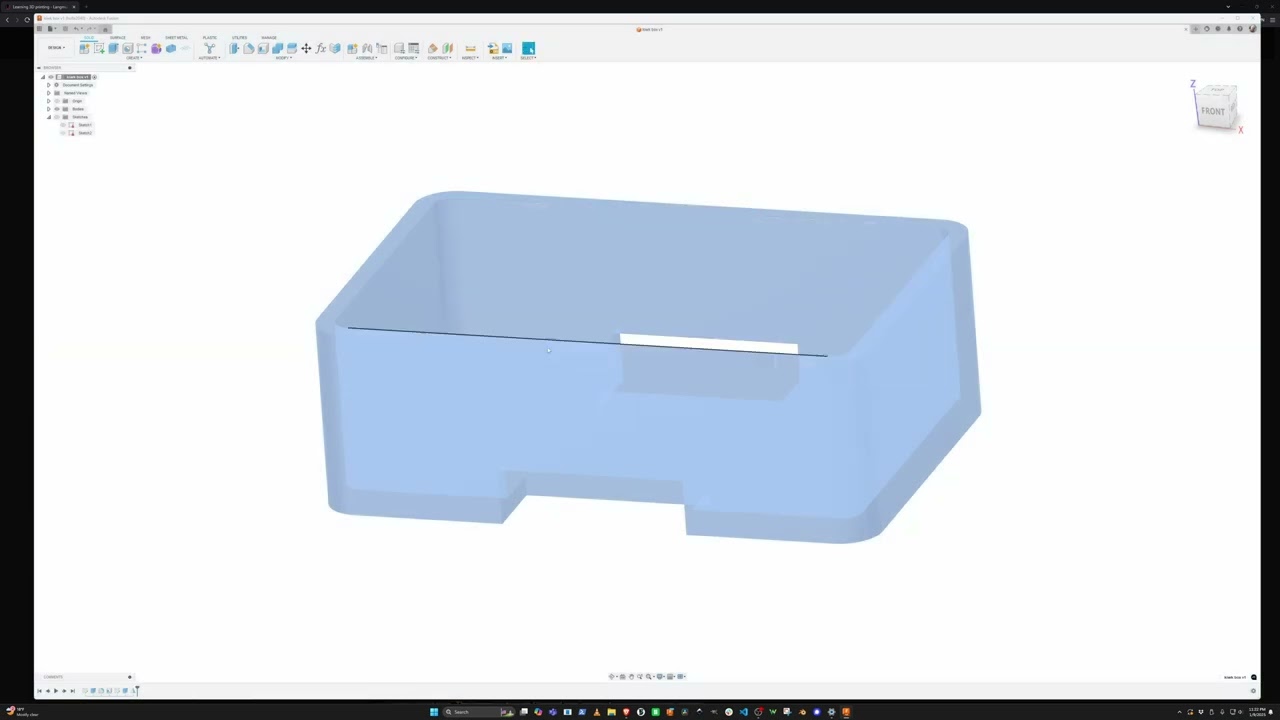
Task: Play the timeline with play button
Action: tap(56, 691)
